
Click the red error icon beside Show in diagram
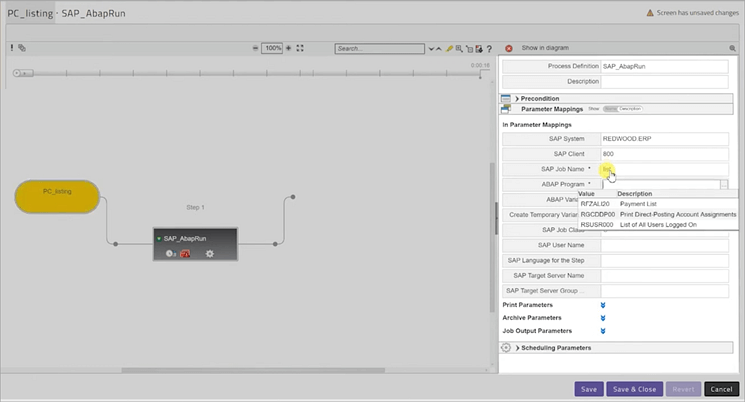509,48
